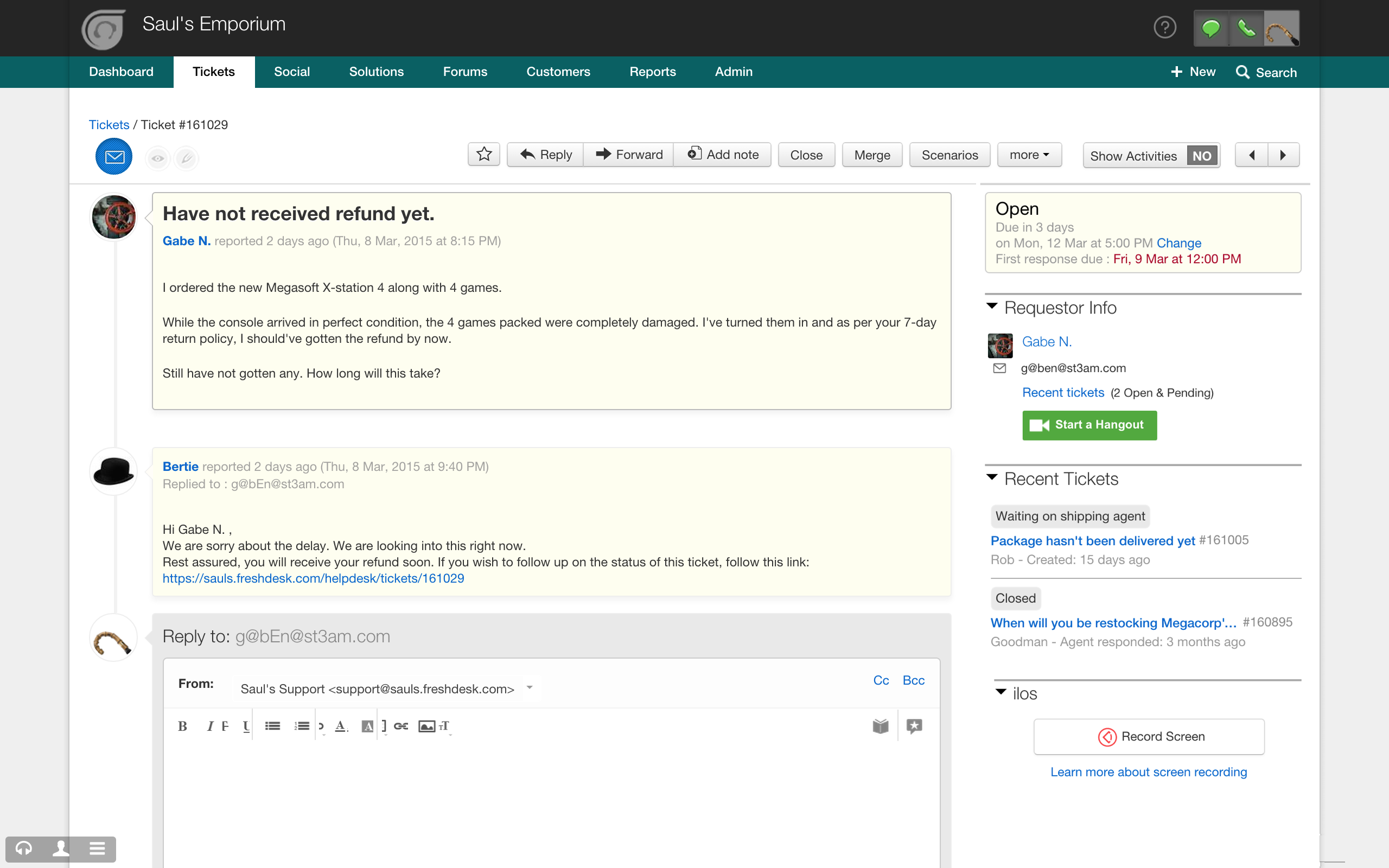Insert a bulleted list in the reply
Viewport: 1389px width, 868px height.
pos(272,726)
